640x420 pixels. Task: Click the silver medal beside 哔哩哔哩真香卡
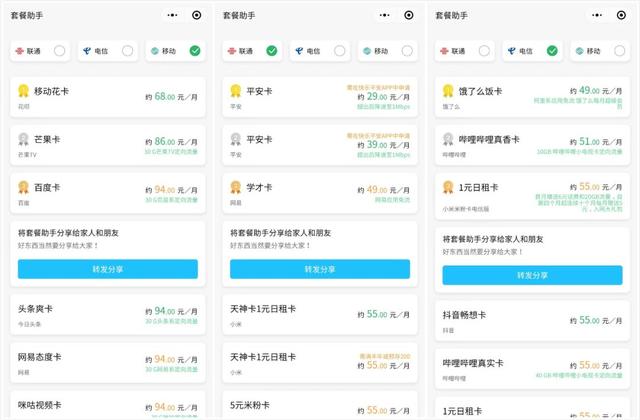pyautogui.click(x=448, y=139)
